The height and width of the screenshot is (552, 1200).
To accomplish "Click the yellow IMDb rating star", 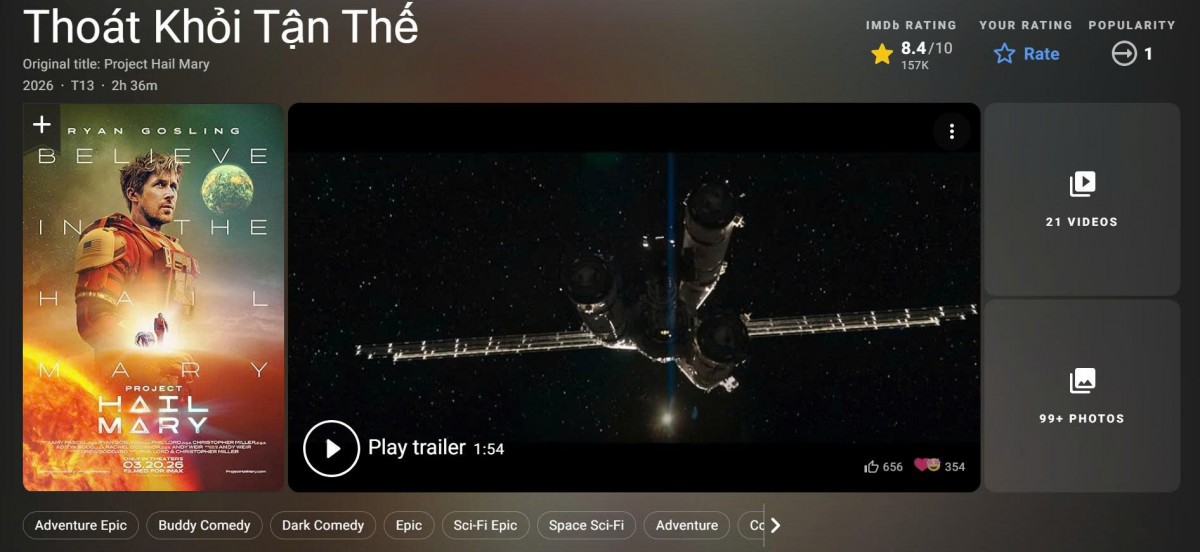I will coord(882,54).
